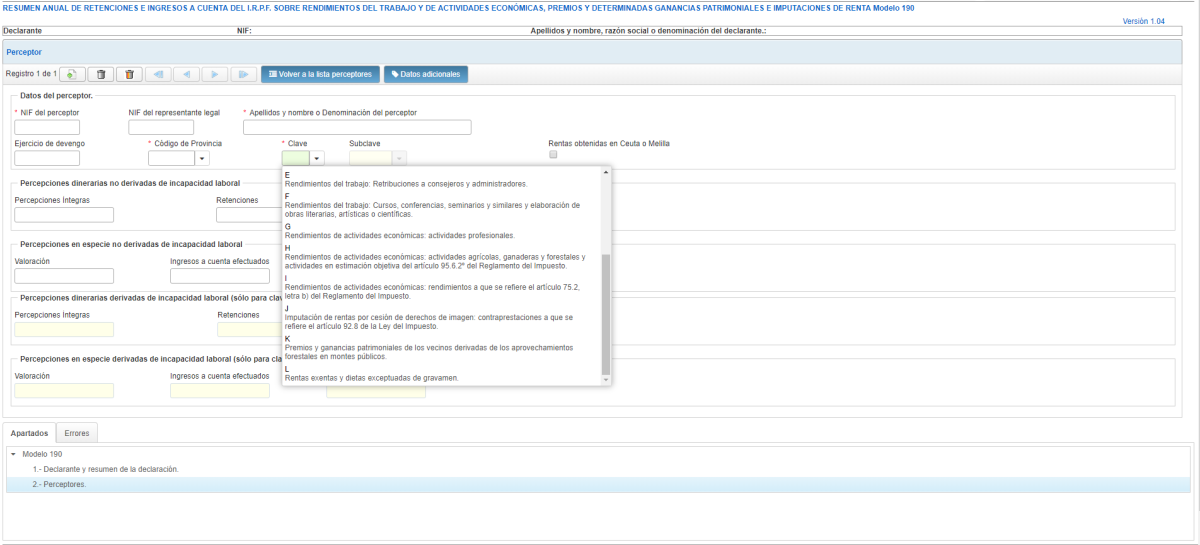Go to next record arrow
Viewport: 1200px width, 545px height.
(214, 74)
